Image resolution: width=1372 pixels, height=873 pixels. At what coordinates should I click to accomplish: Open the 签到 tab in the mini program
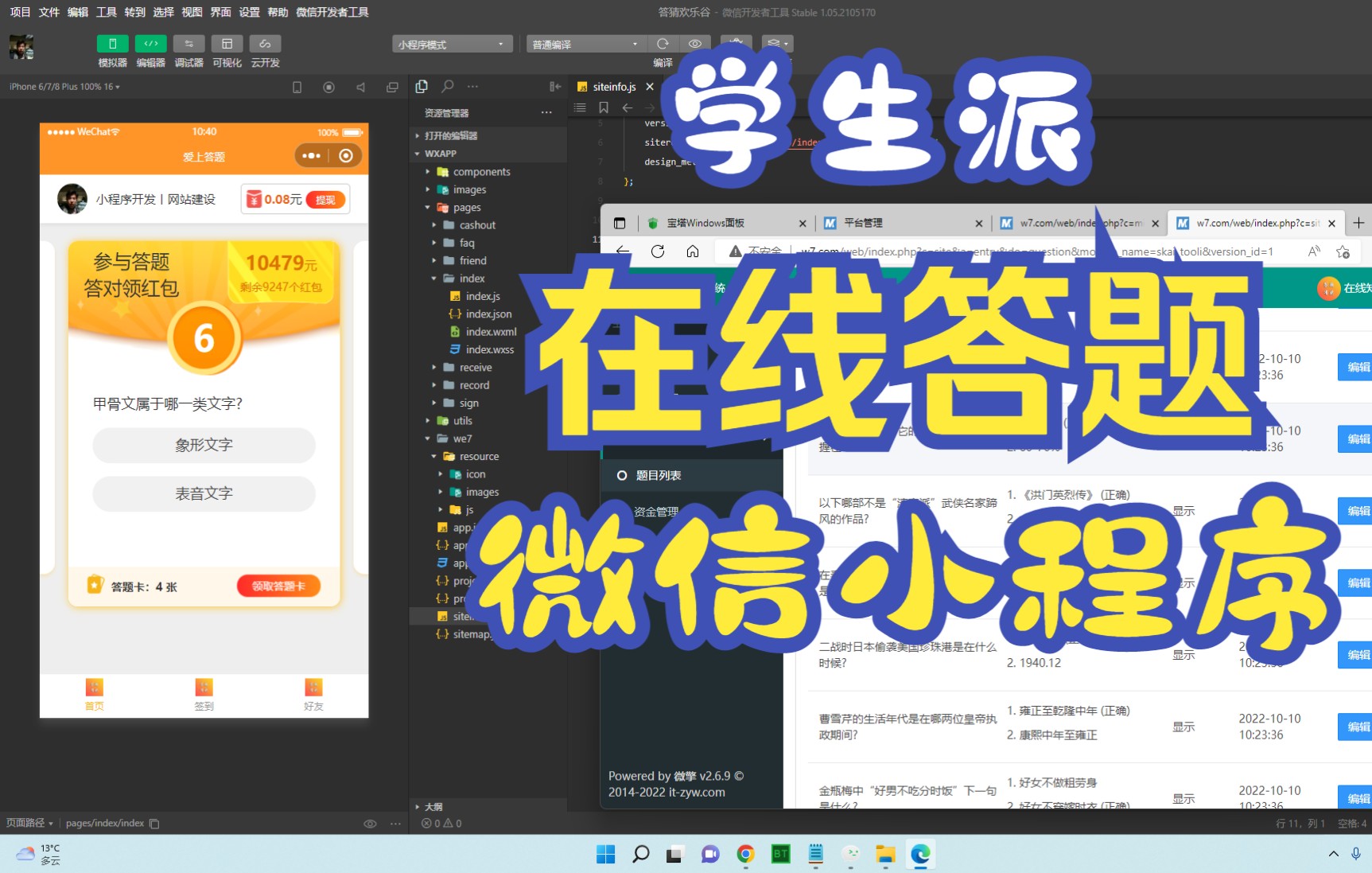point(204,695)
